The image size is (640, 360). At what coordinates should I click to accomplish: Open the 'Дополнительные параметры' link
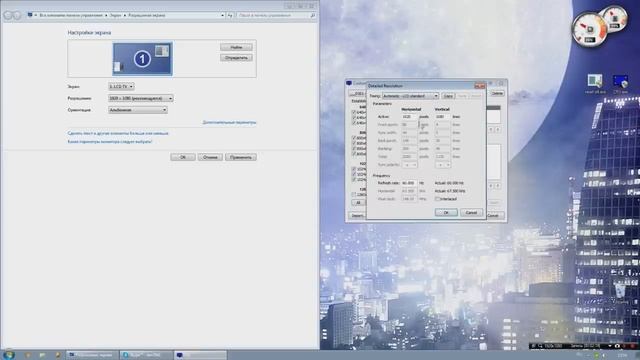click(x=229, y=122)
